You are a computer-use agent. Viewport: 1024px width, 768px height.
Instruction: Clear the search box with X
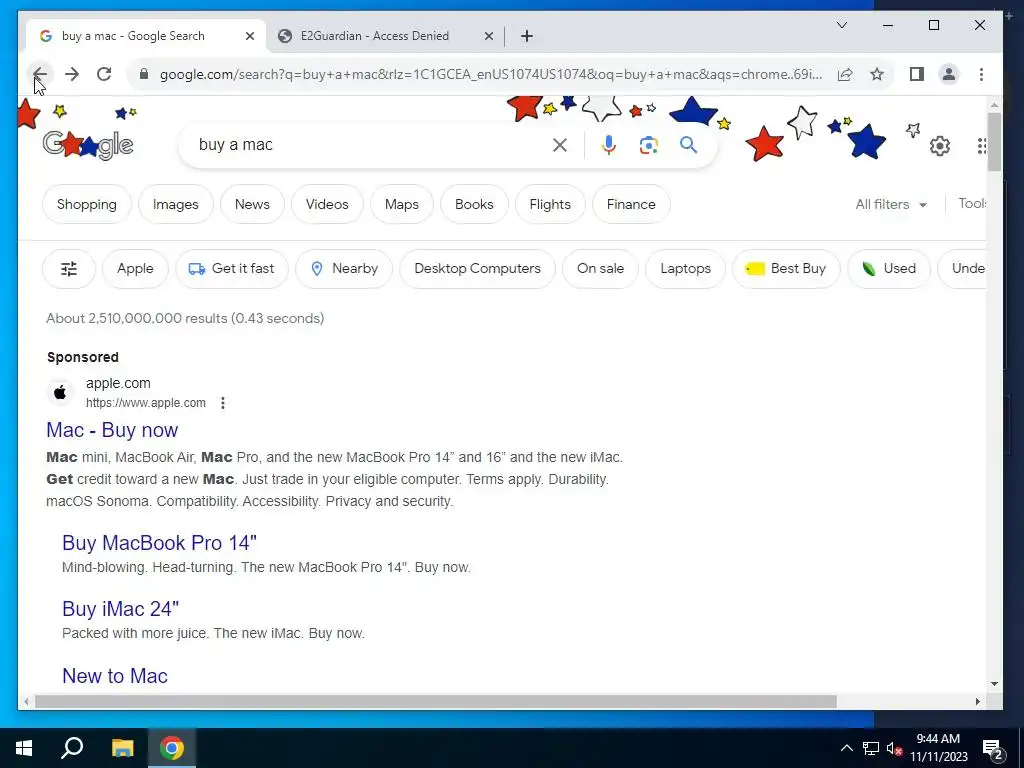pyautogui.click(x=560, y=145)
